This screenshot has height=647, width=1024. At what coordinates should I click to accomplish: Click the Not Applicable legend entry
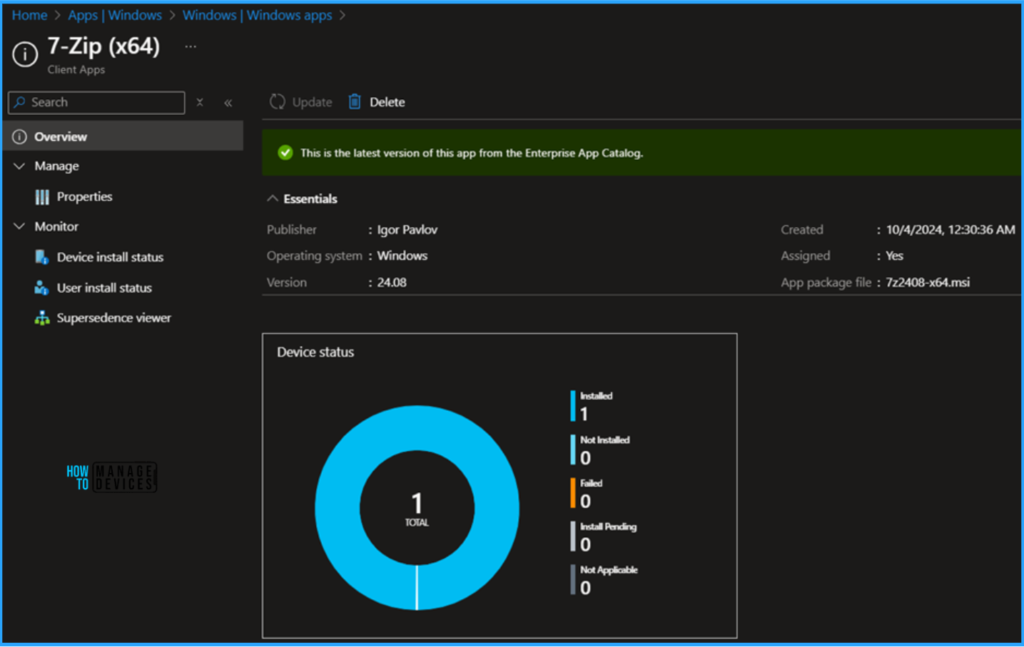pyautogui.click(x=604, y=580)
